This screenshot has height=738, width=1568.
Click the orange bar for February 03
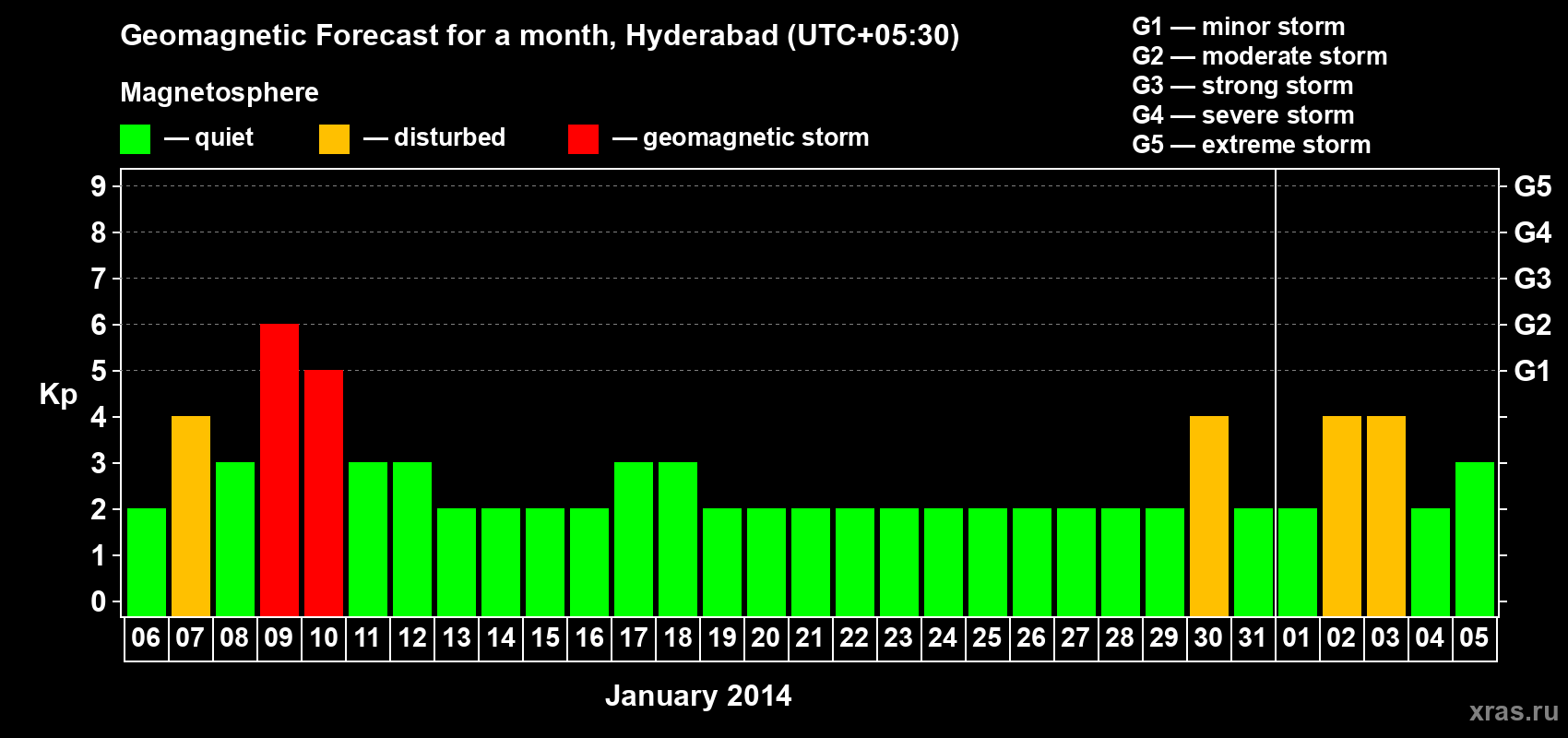(x=1386, y=516)
